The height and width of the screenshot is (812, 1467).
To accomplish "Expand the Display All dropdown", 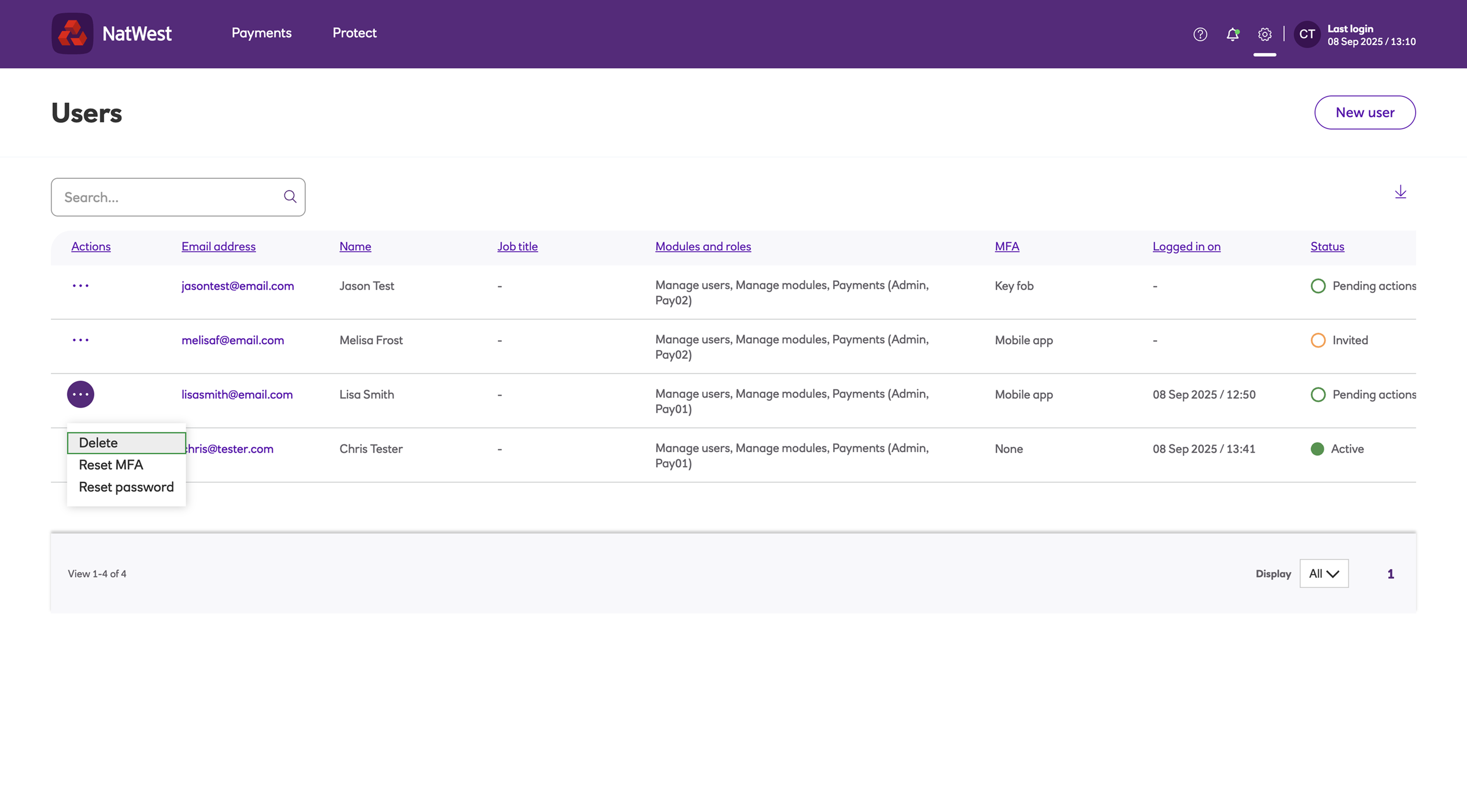I will [1324, 573].
